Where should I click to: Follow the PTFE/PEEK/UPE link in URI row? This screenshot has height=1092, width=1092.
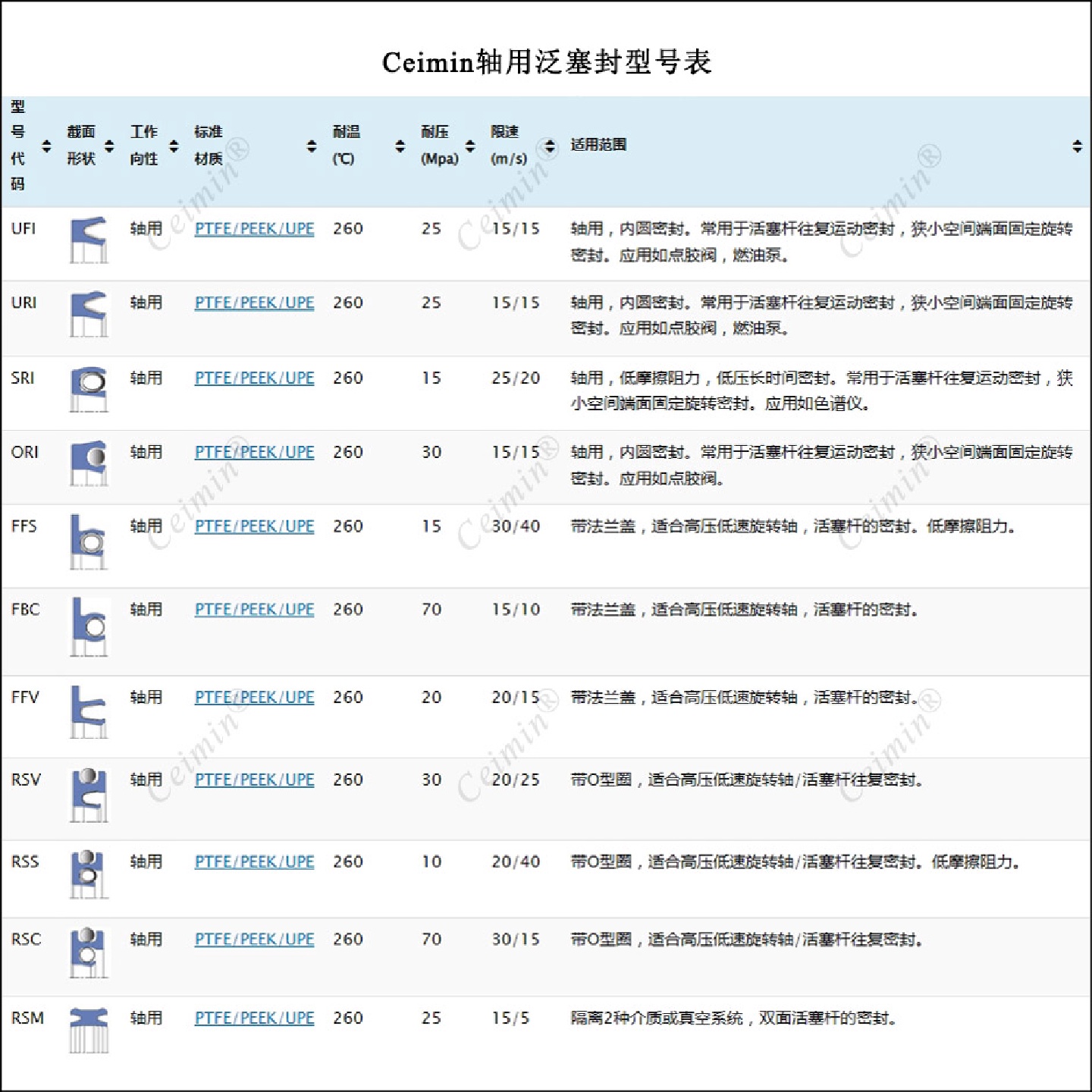[x=254, y=303]
